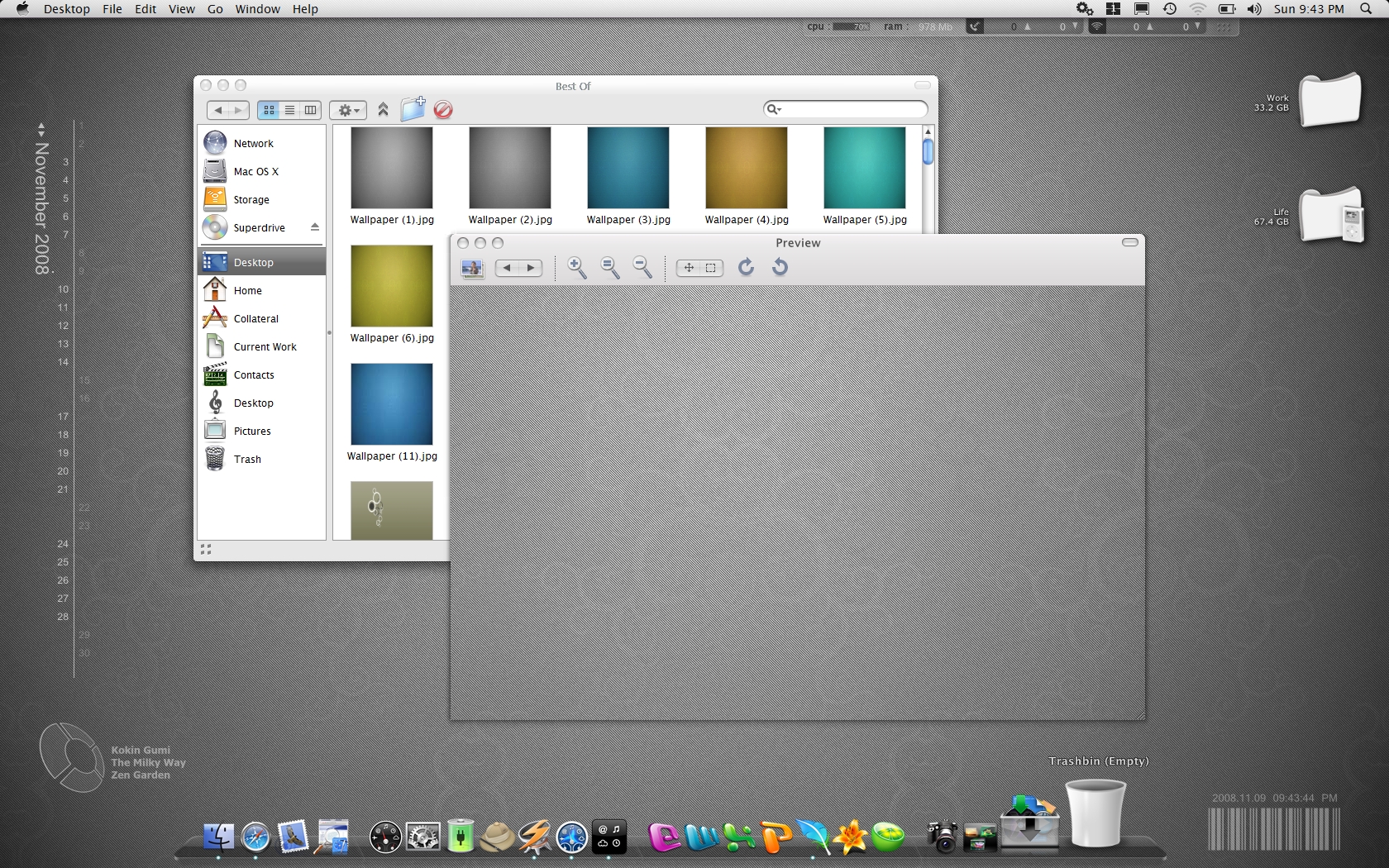Select Wallpaper (4).jpg thumbnail

747,168
